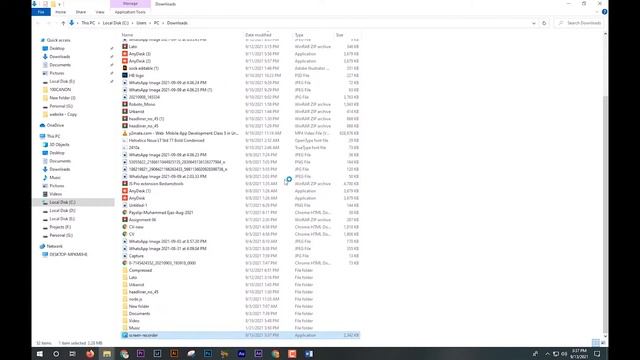Image resolution: width=640 pixels, height=360 pixels.
Task: Open After Effects from the taskbar
Action: click(x=242, y=354)
